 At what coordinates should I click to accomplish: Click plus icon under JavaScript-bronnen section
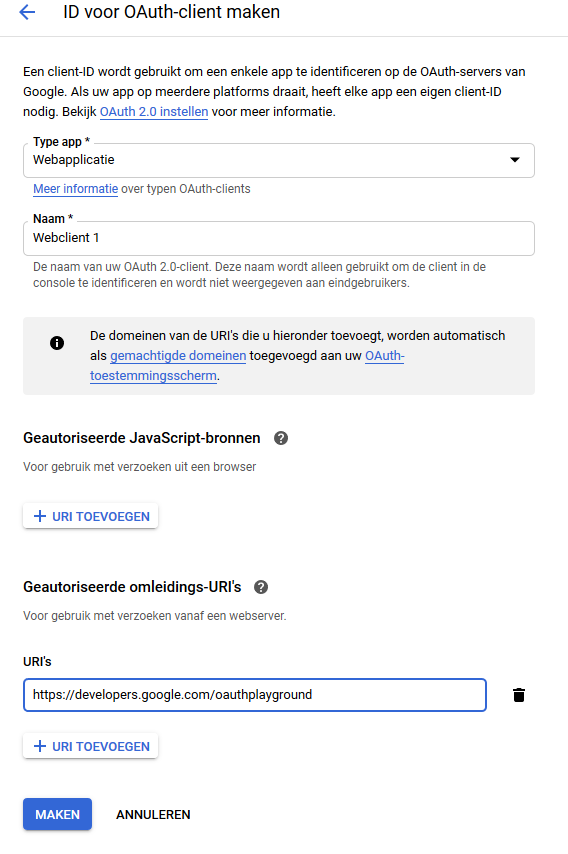coord(40,516)
